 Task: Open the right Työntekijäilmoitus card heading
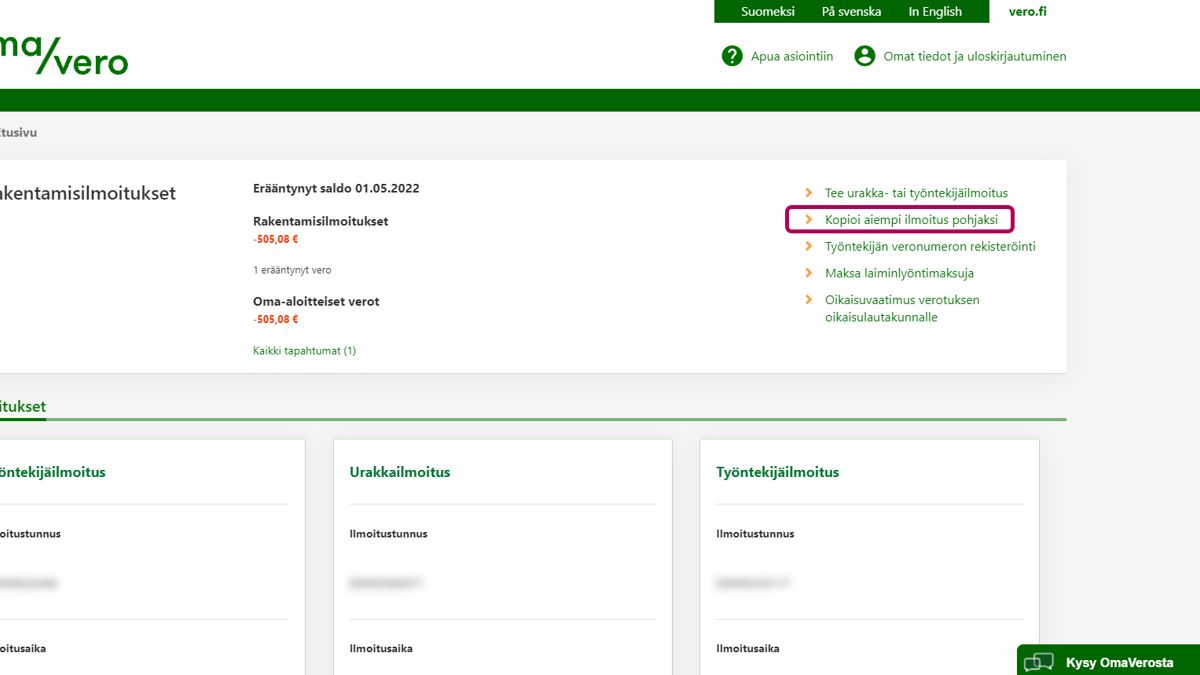click(x=777, y=472)
